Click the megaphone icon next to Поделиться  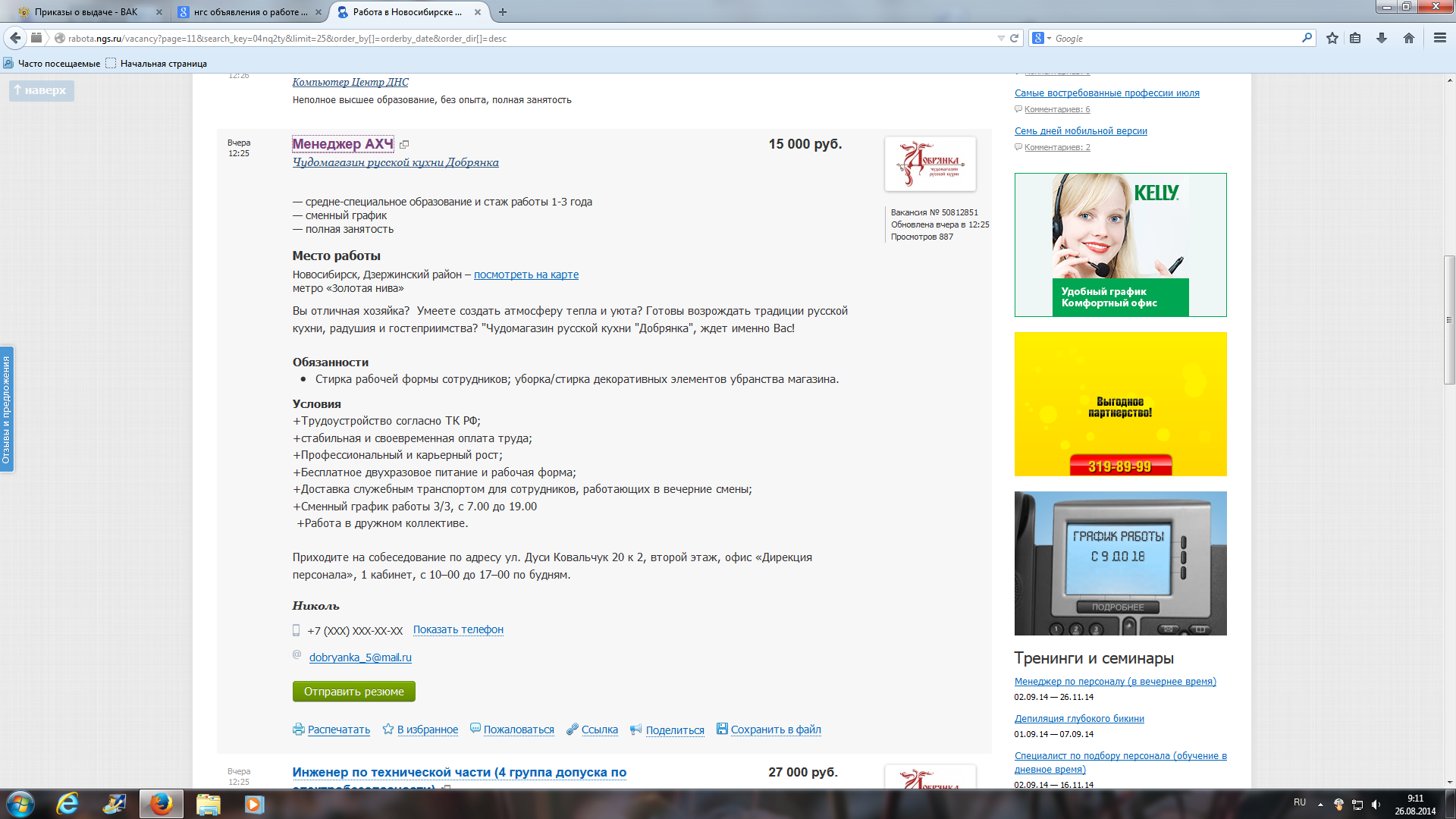(x=635, y=730)
